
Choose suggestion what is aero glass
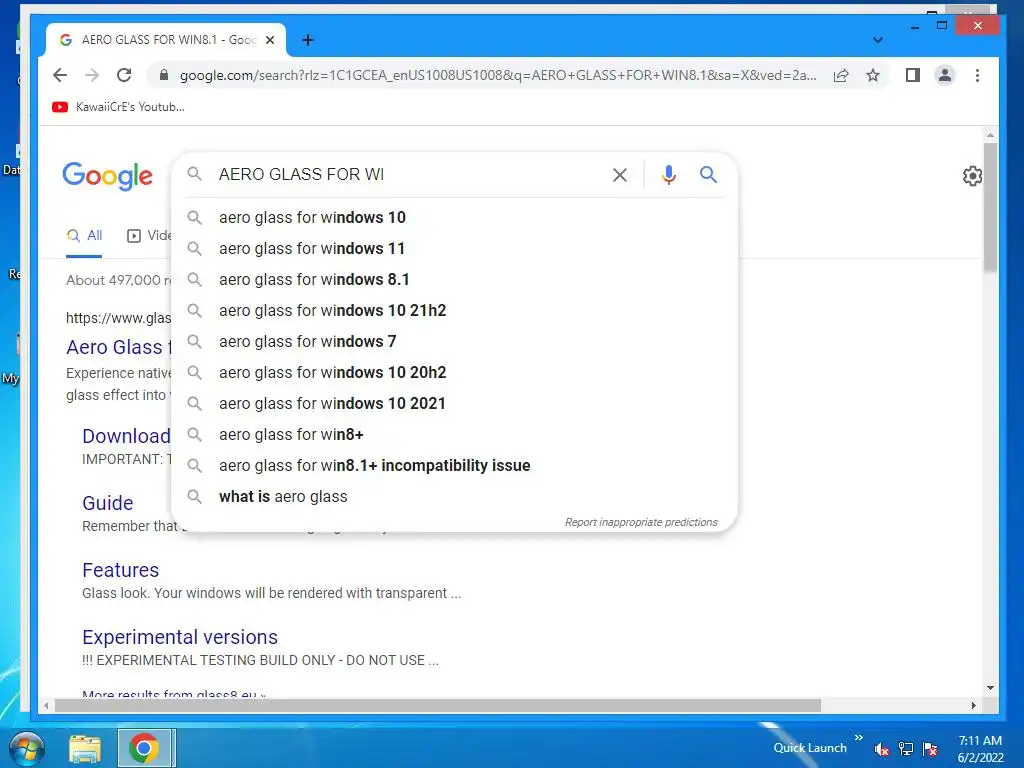[x=455, y=496]
